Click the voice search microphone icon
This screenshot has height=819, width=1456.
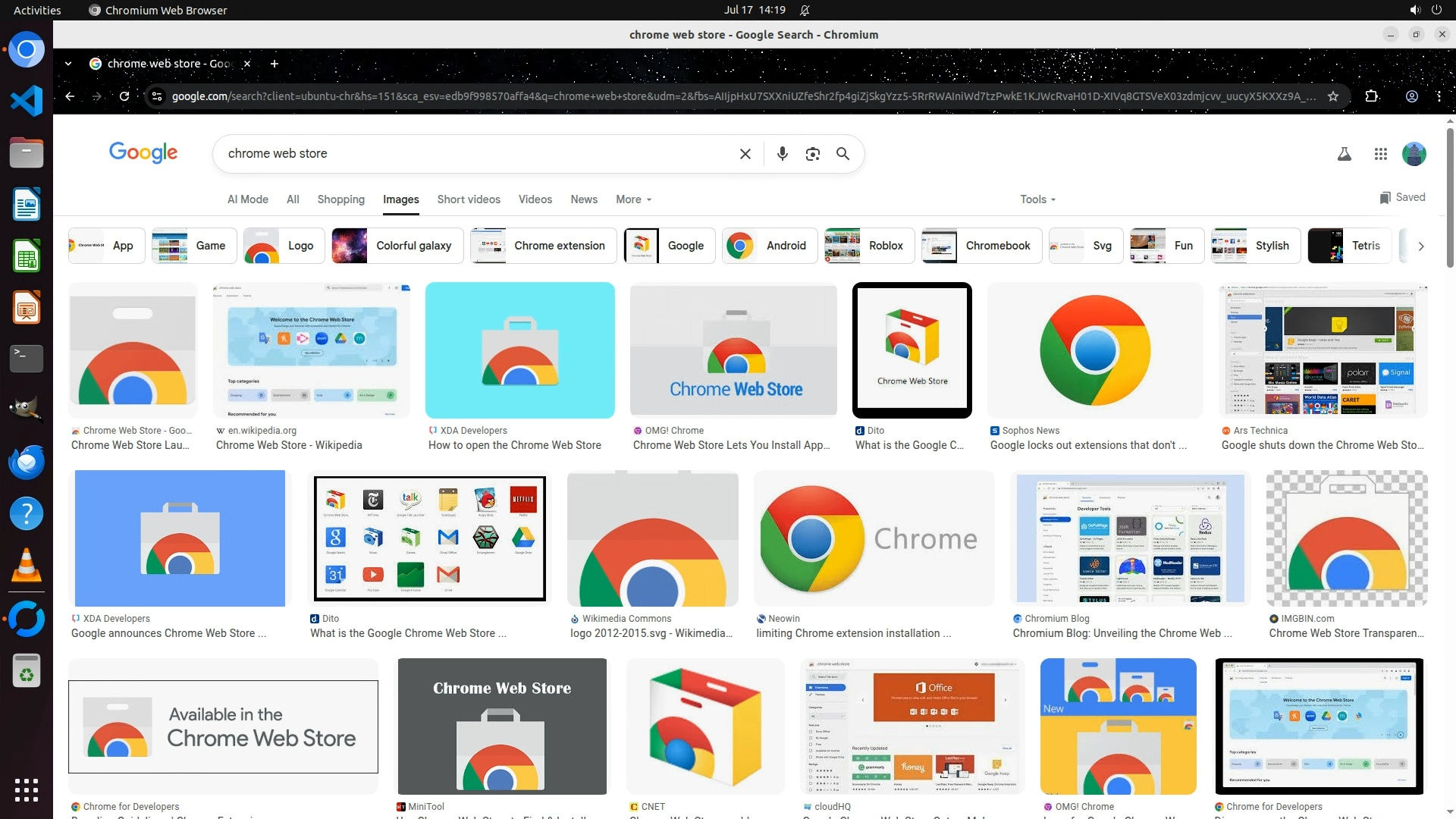tap(782, 154)
